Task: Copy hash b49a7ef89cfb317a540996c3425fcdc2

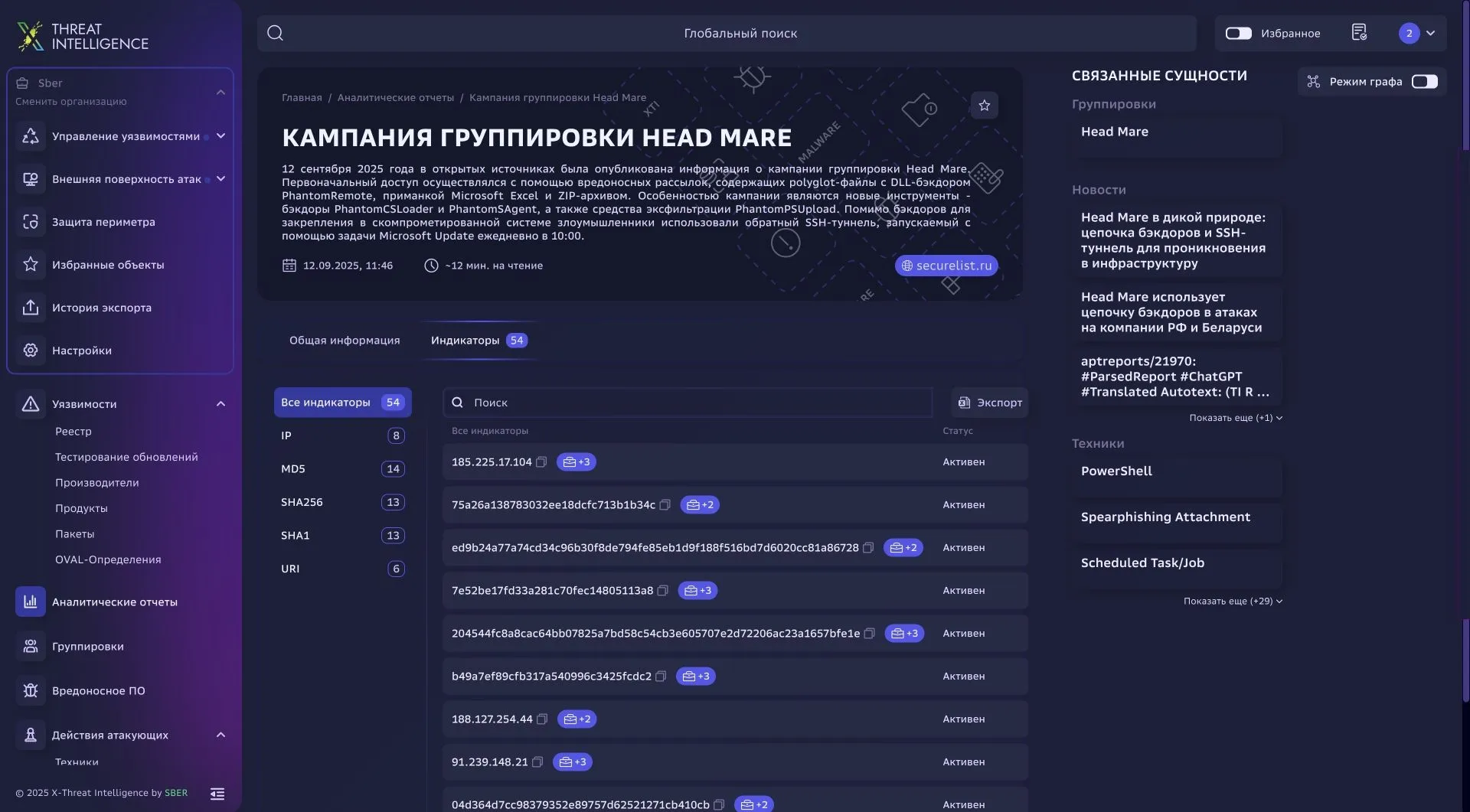Action: click(661, 677)
